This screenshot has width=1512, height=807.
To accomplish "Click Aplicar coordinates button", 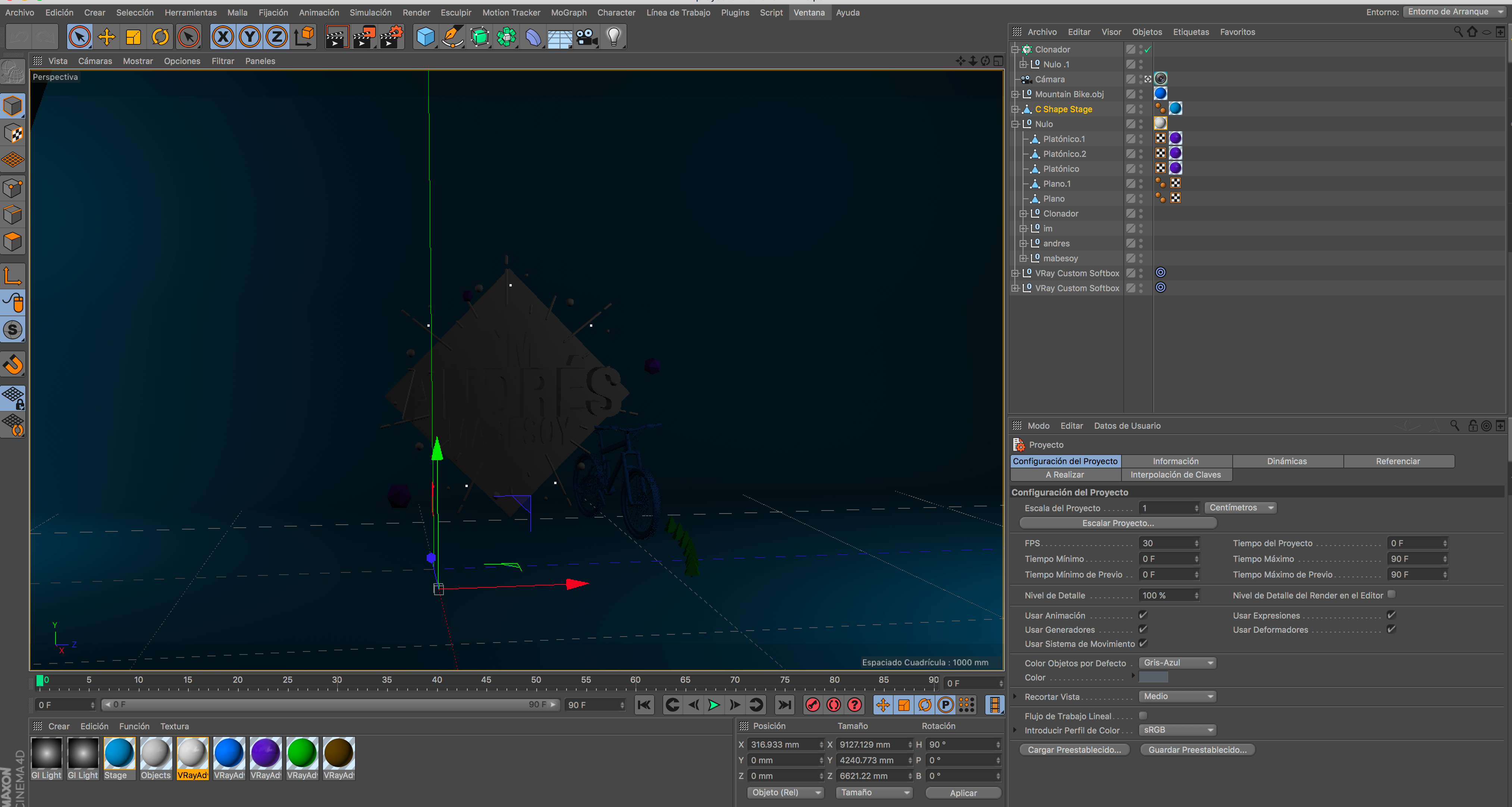I will pyautogui.click(x=963, y=793).
